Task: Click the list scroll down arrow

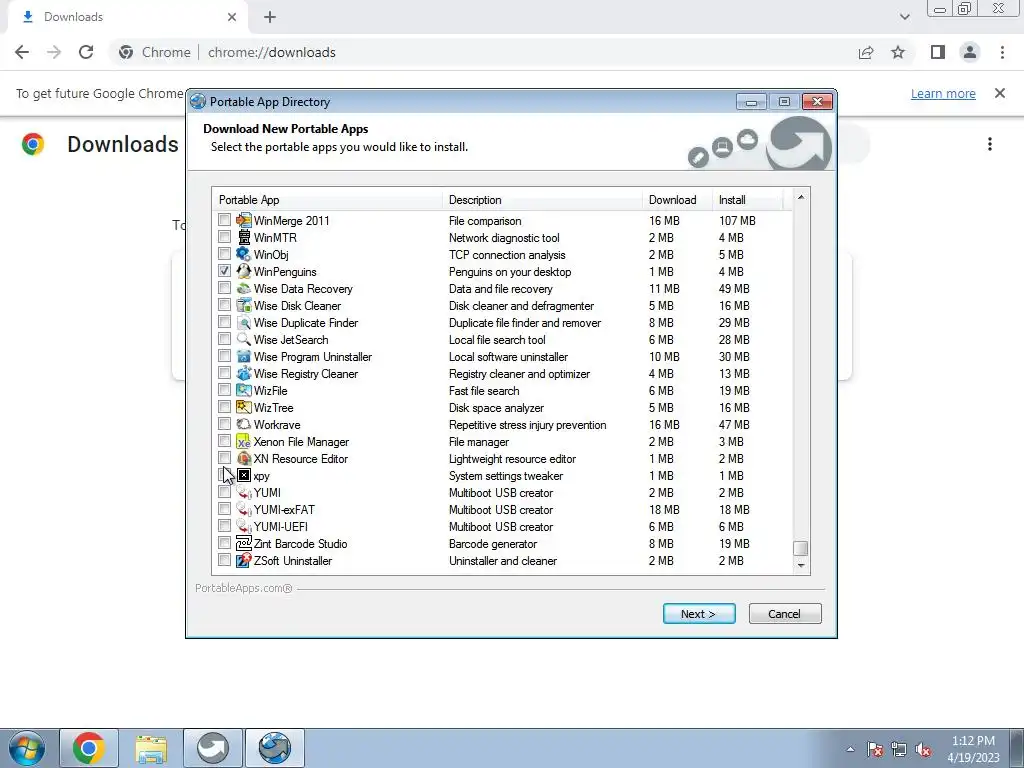Action: click(x=801, y=566)
